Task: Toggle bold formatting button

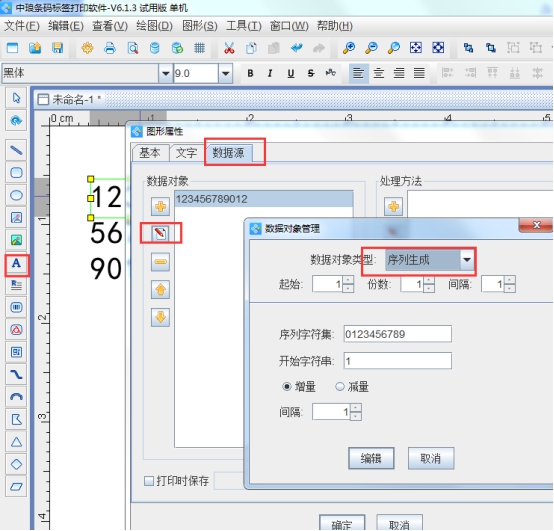Action: point(250,73)
